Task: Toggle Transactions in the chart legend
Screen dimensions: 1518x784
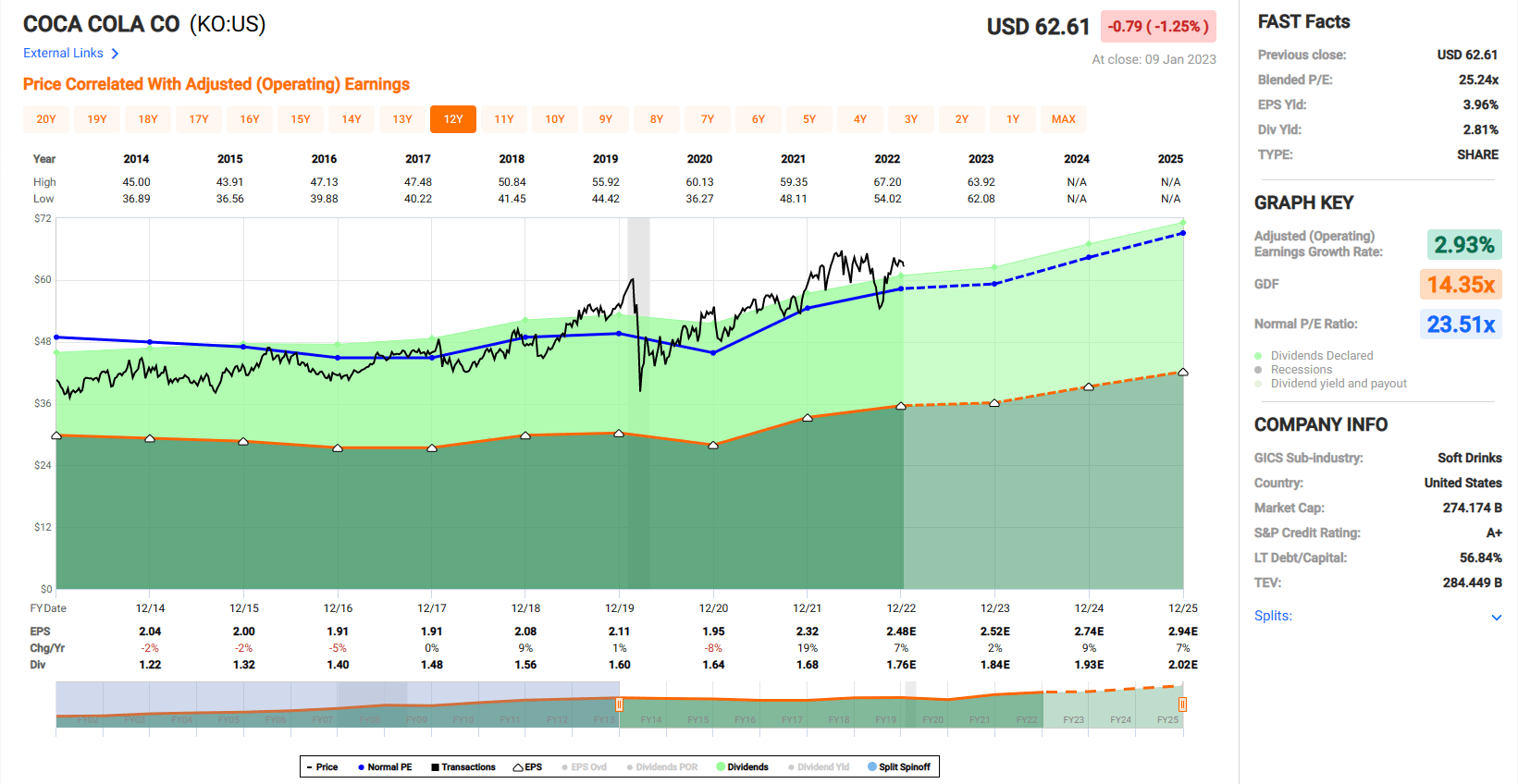Action: click(463, 766)
